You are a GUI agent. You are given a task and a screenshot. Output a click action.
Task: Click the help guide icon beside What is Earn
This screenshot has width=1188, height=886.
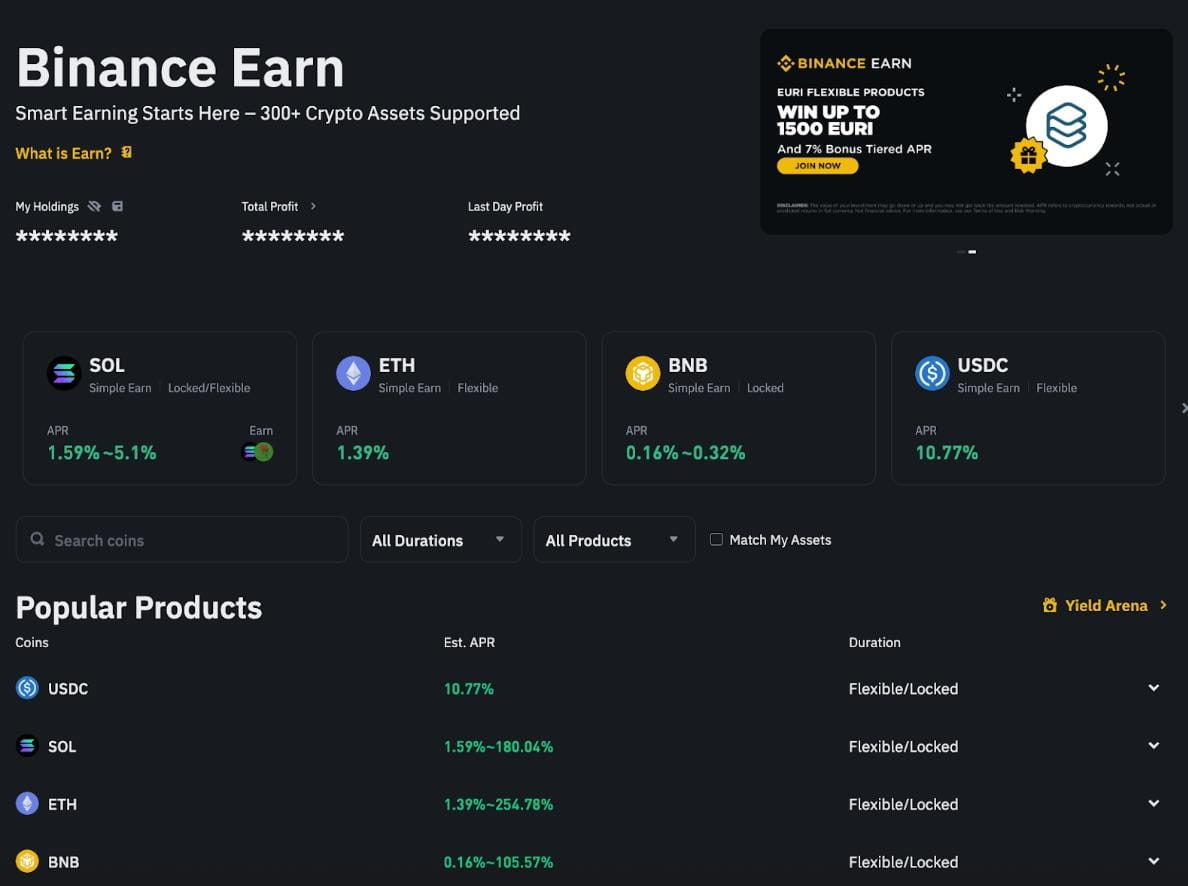[127, 153]
